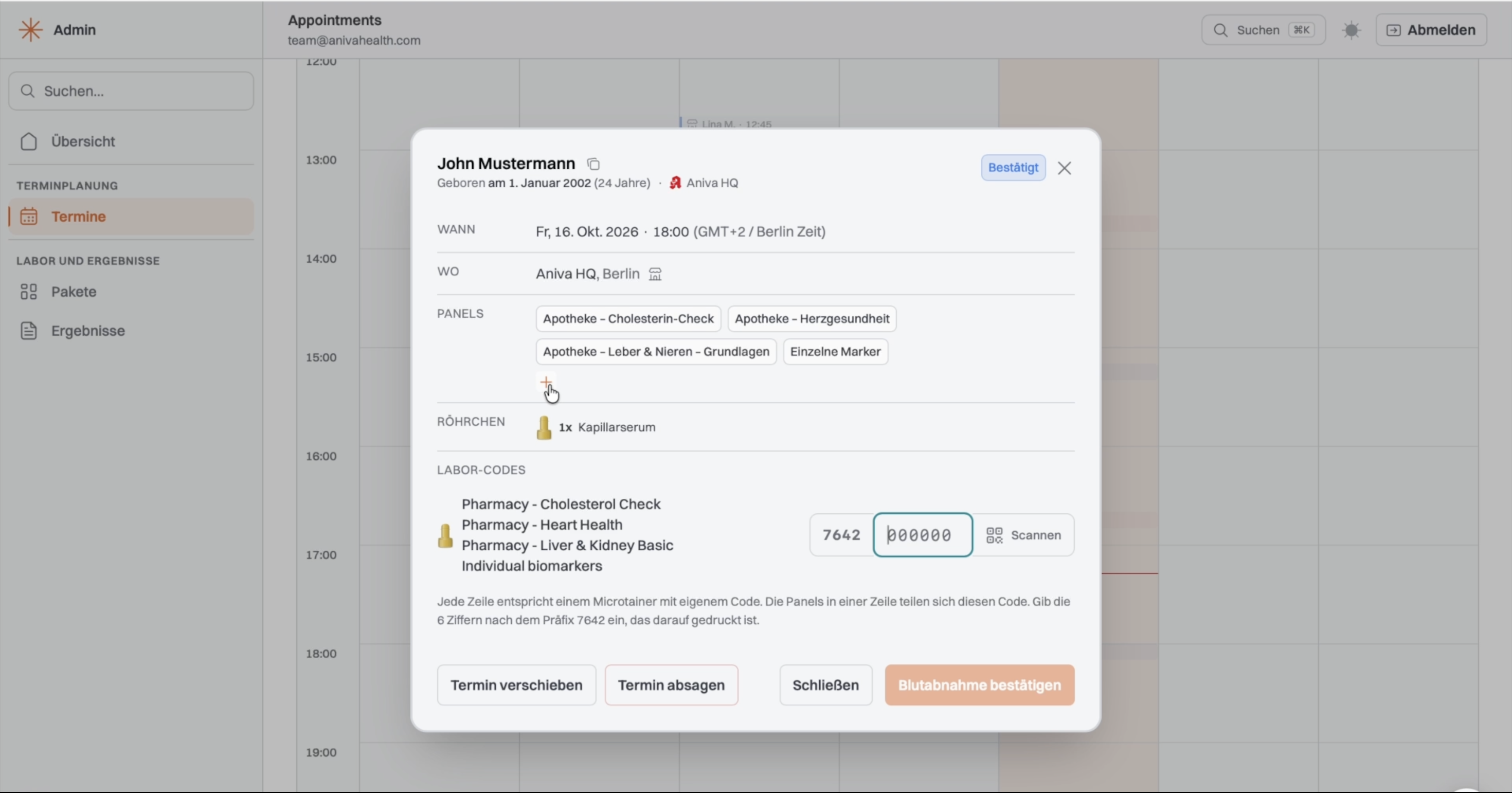Click the Aniva star logo next to Admin
This screenshot has width=1512, height=793.
30,29
